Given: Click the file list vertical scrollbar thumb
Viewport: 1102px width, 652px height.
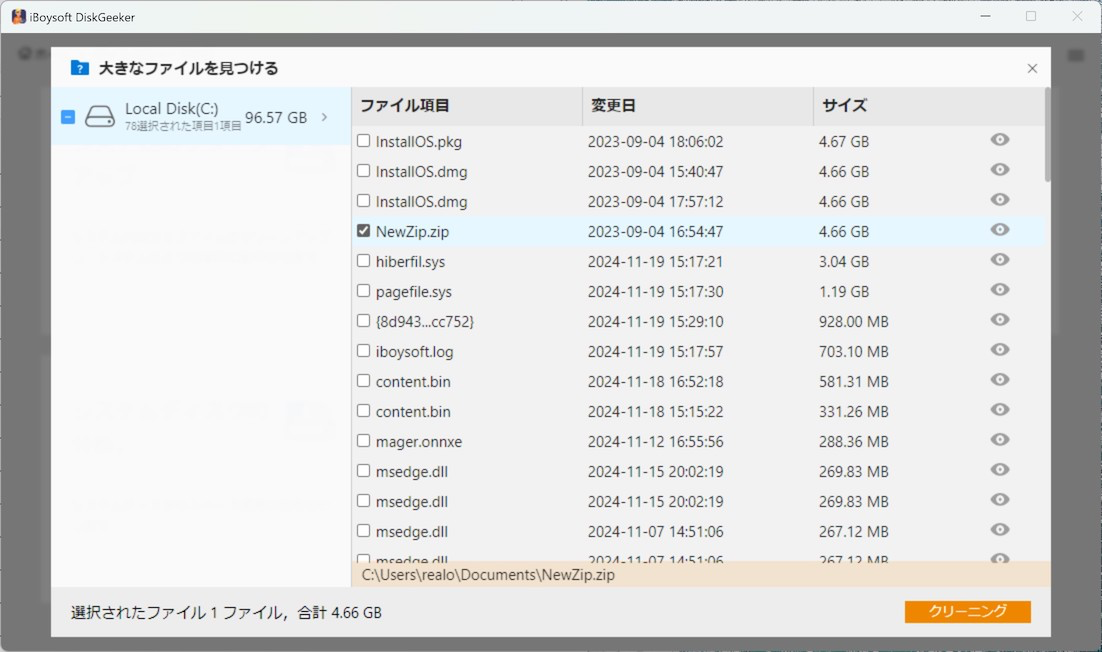Looking at the screenshot, I should (1047, 135).
